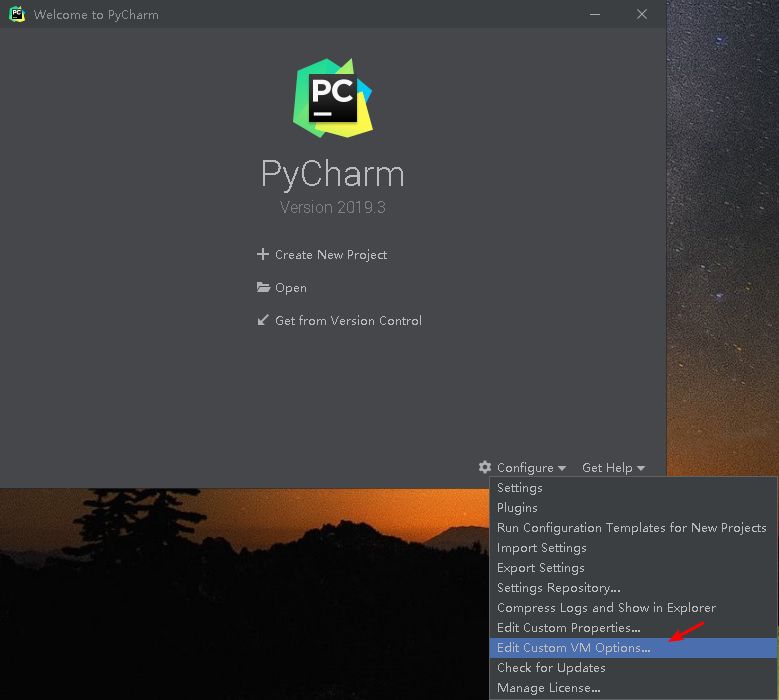Minimize the Welcome to PyCharm window
Viewport: 779px width, 700px height.
tap(596, 14)
